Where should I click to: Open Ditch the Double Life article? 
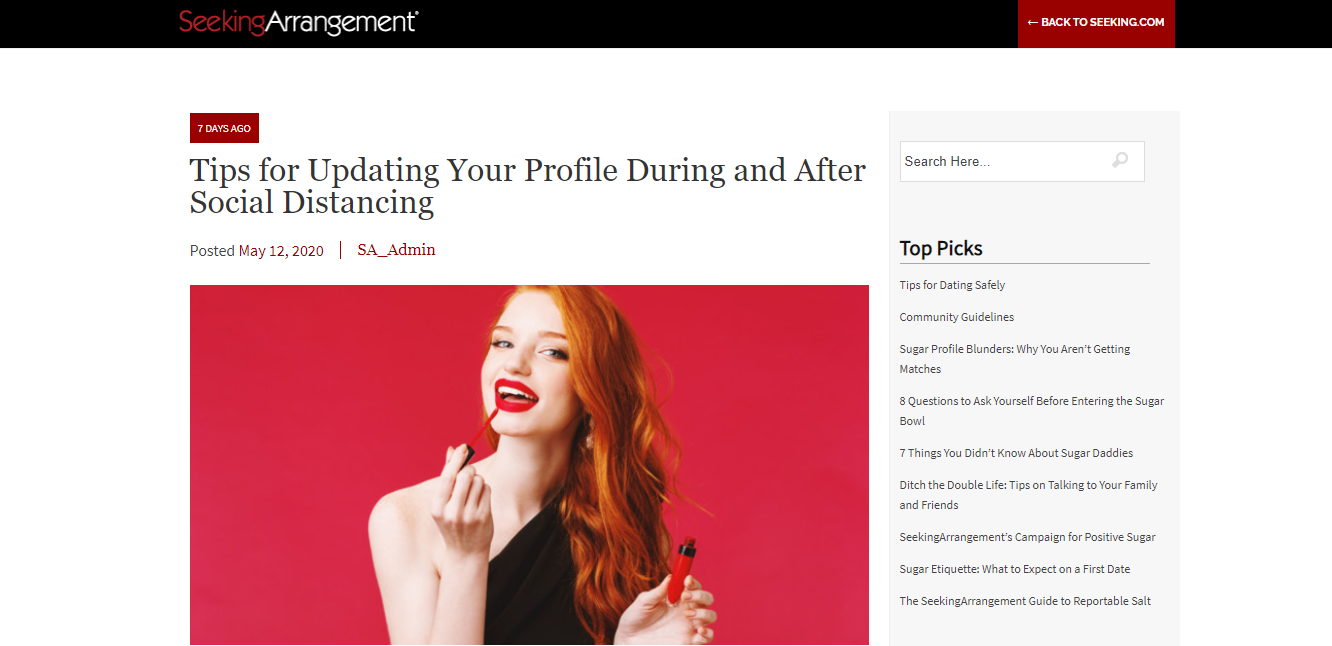tap(1028, 495)
